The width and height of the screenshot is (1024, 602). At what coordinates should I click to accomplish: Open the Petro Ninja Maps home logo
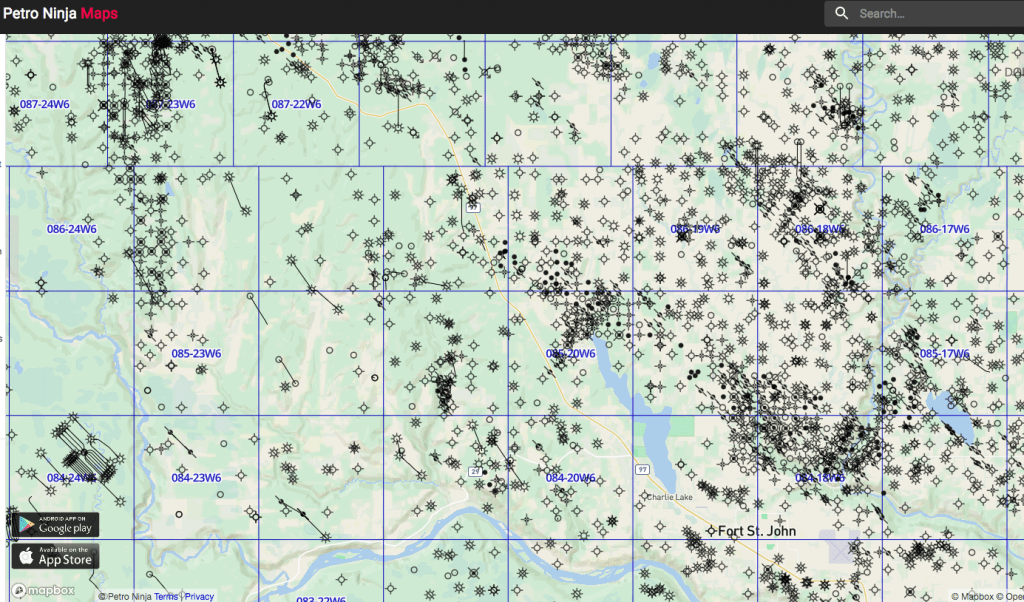(59, 14)
